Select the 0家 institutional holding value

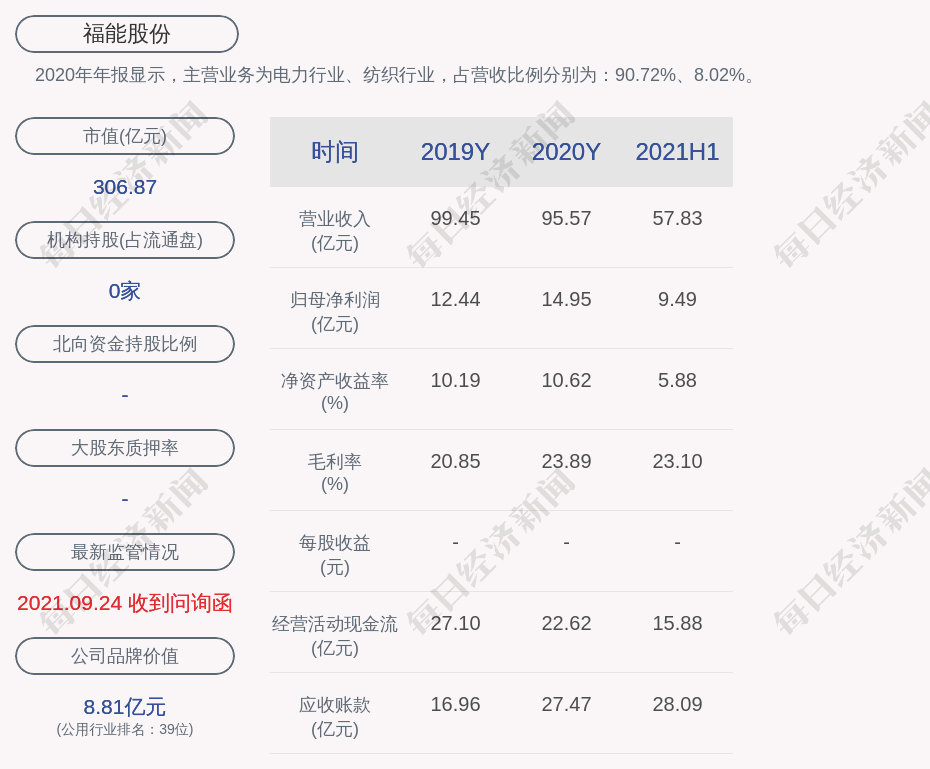[125, 291]
